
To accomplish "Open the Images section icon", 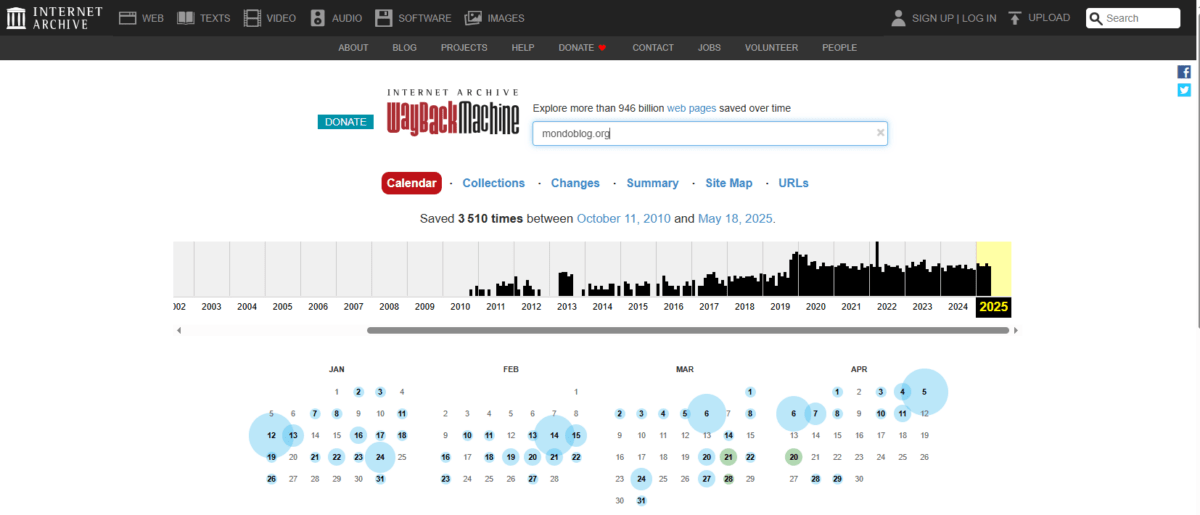I will tap(473, 18).
